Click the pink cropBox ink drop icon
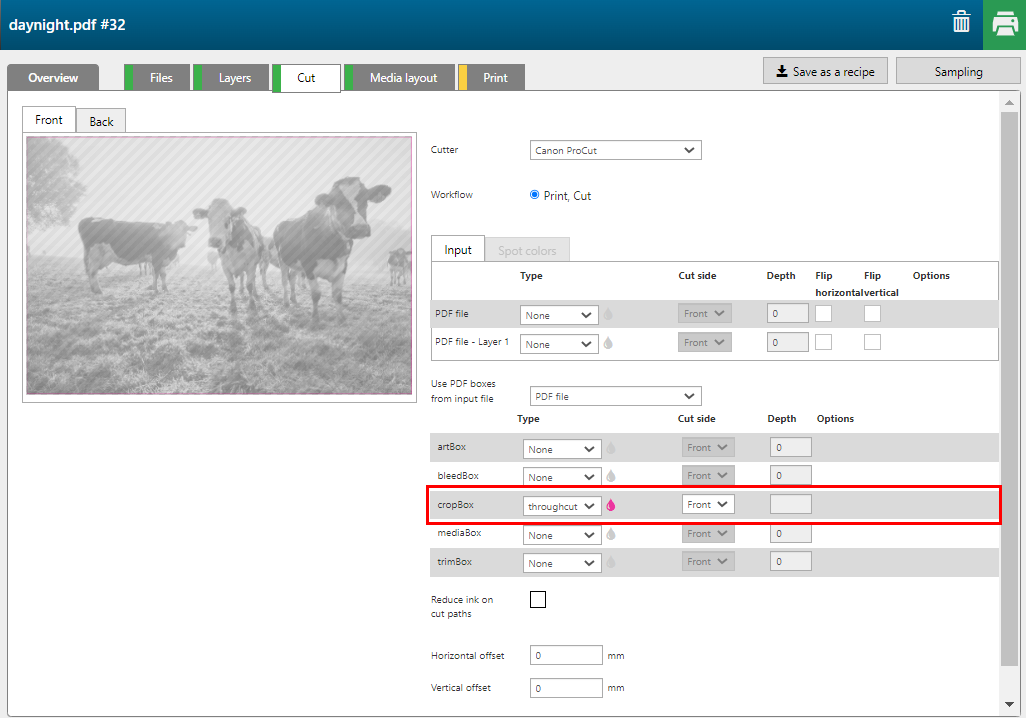 [x=611, y=505]
